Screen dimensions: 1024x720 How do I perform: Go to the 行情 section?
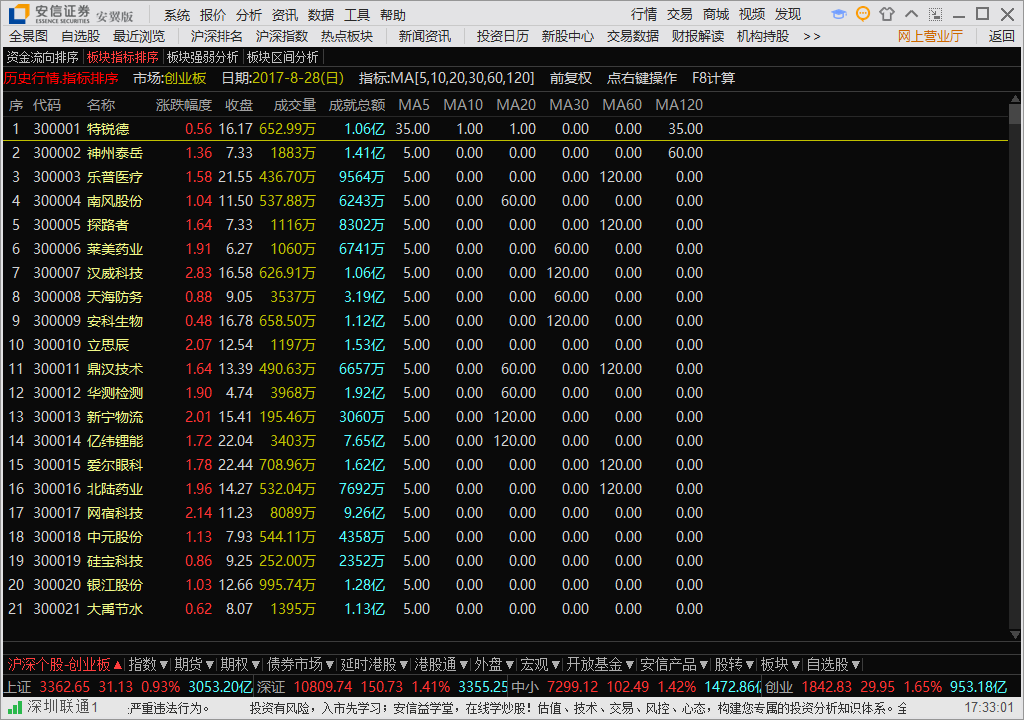click(x=644, y=14)
